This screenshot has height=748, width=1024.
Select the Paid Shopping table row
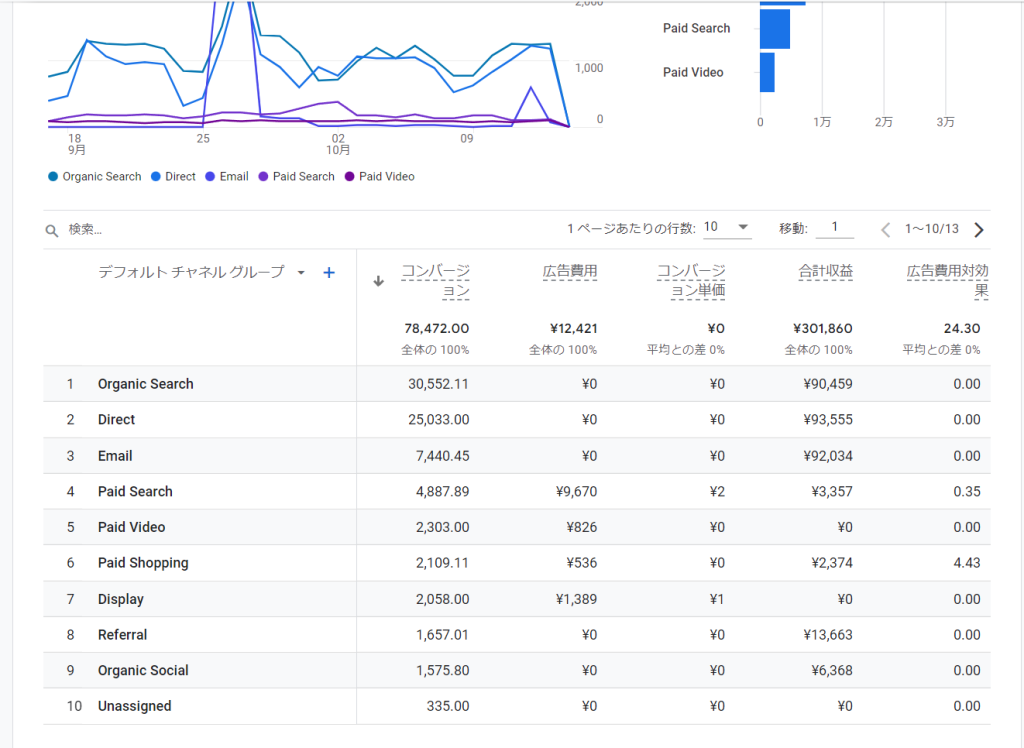(517, 563)
